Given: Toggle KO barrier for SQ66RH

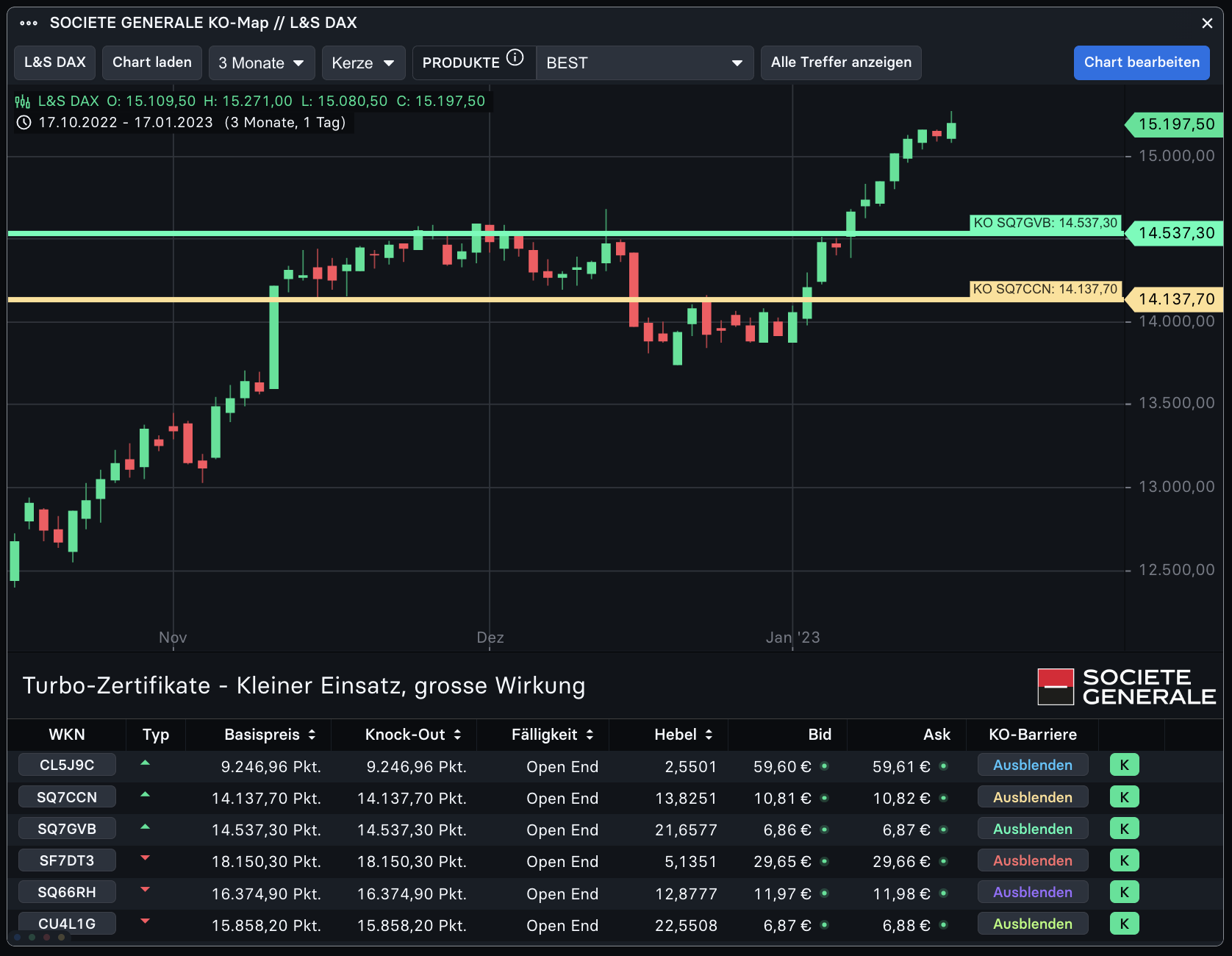Looking at the screenshot, I should [1032, 891].
